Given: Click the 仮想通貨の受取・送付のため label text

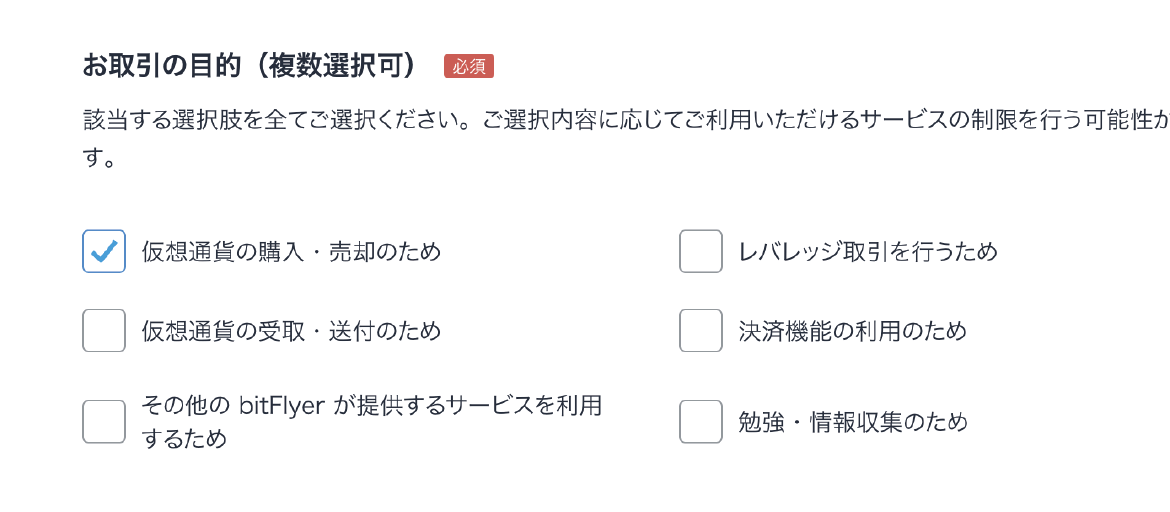Looking at the screenshot, I should 291,331.
